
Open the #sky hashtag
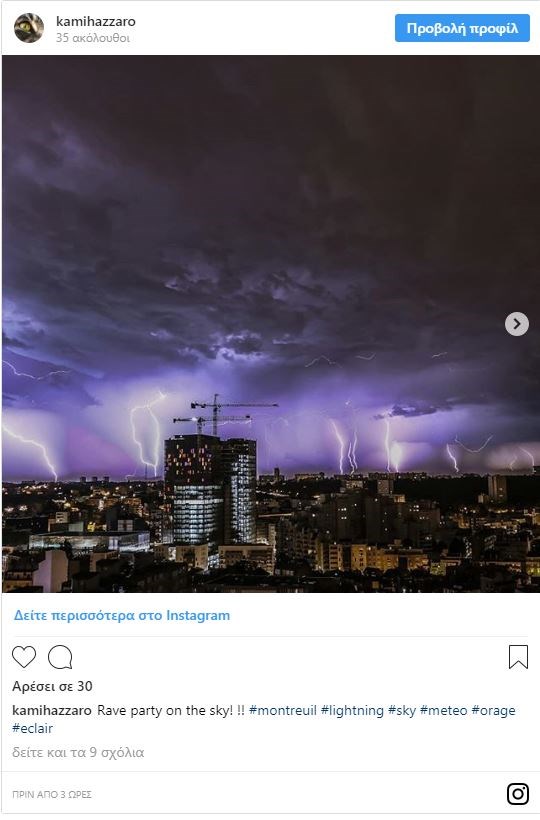click(401, 711)
